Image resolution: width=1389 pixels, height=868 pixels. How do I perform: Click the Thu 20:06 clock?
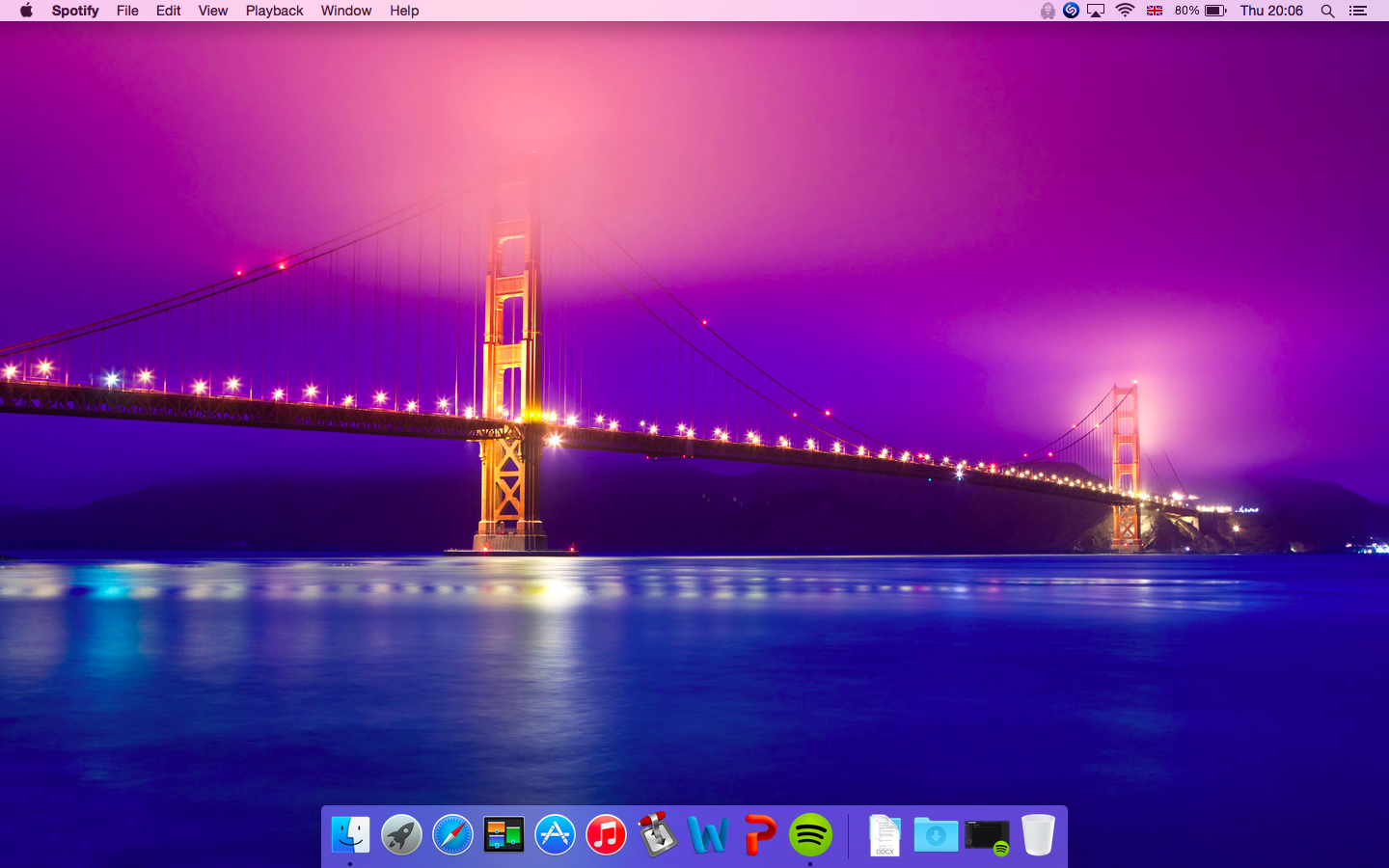coord(1271,11)
